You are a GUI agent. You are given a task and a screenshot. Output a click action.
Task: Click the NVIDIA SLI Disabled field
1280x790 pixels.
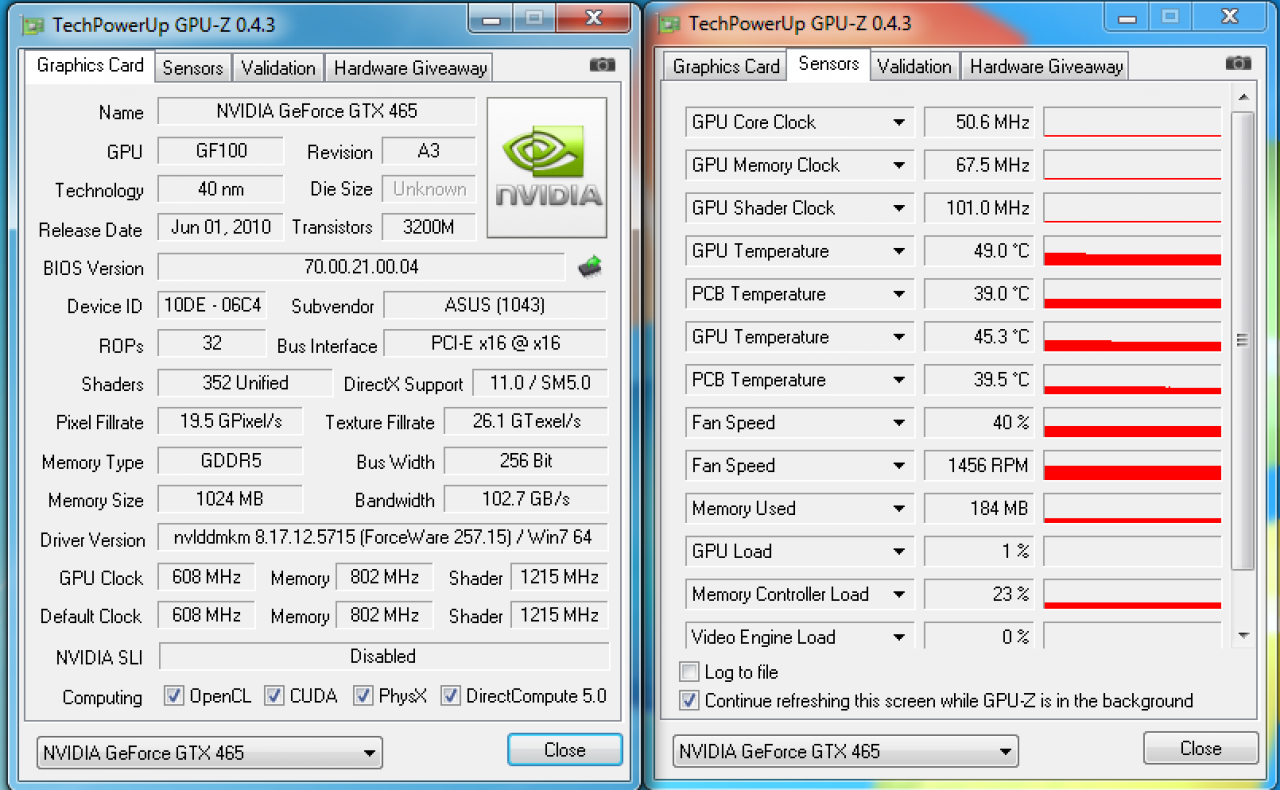384,656
